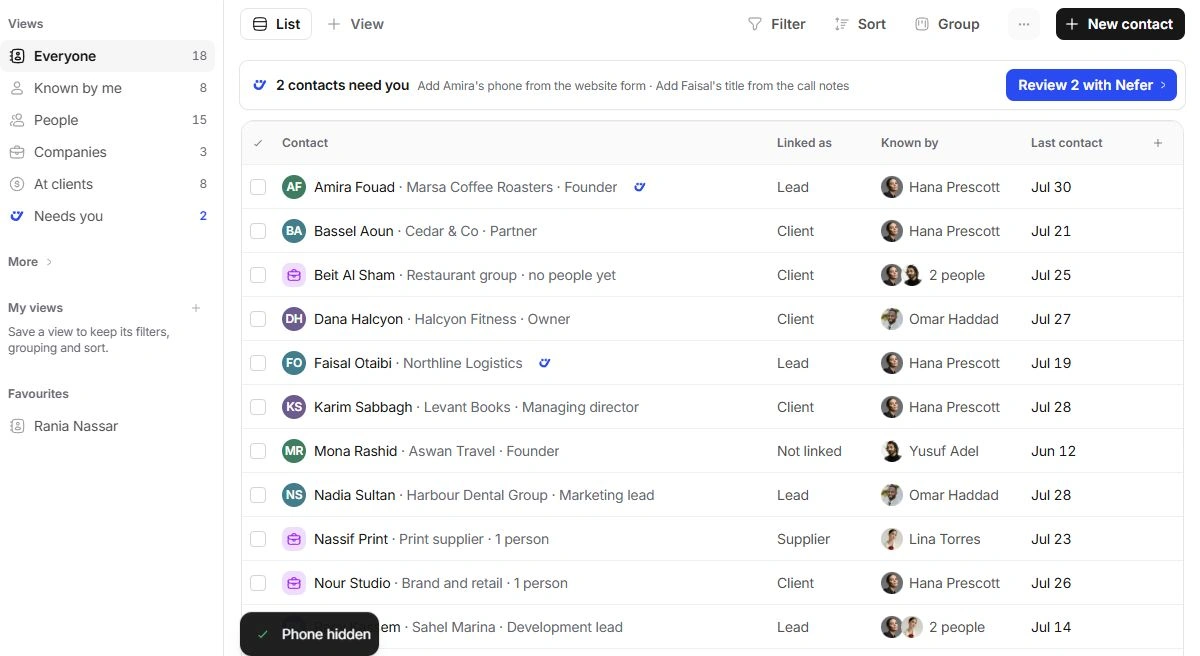Click the Nour Studio company icon
Screen dimensions: 1200x656
click(x=294, y=583)
